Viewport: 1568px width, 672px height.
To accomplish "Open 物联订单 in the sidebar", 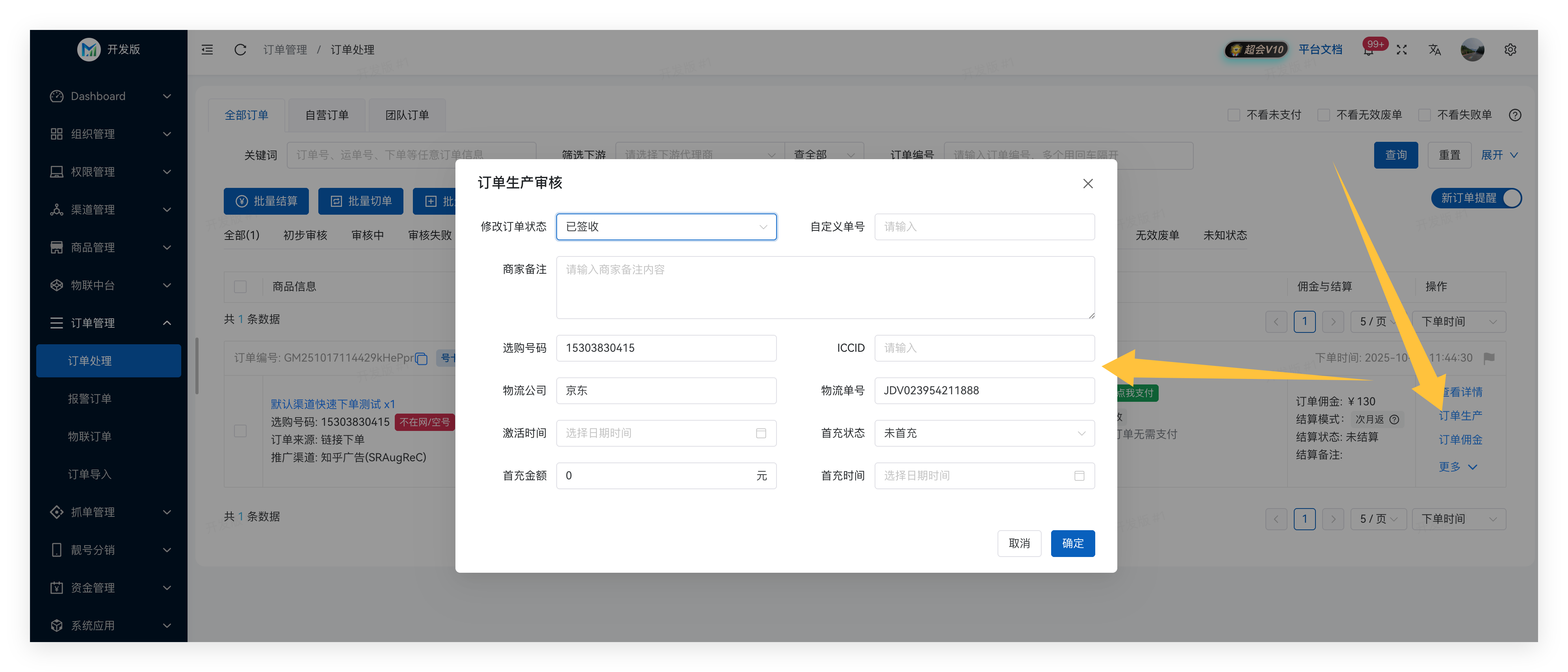I will click(x=109, y=436).
